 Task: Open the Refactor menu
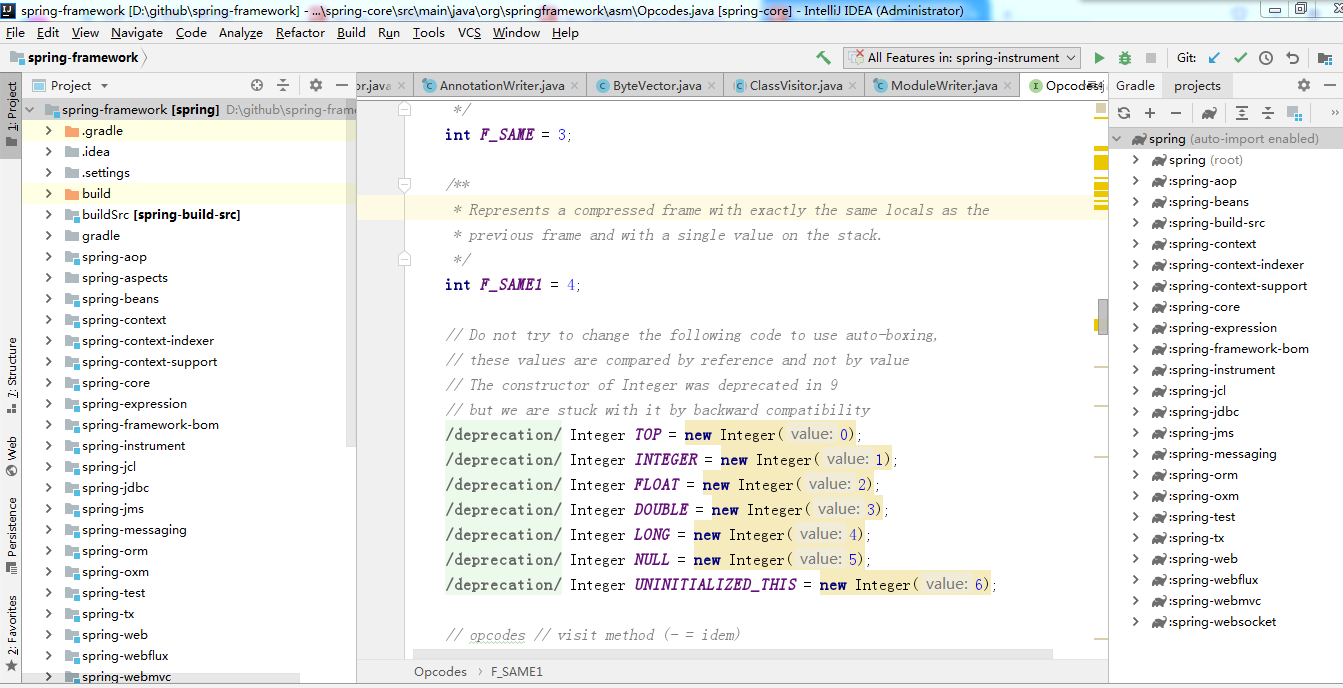[300, 32]
